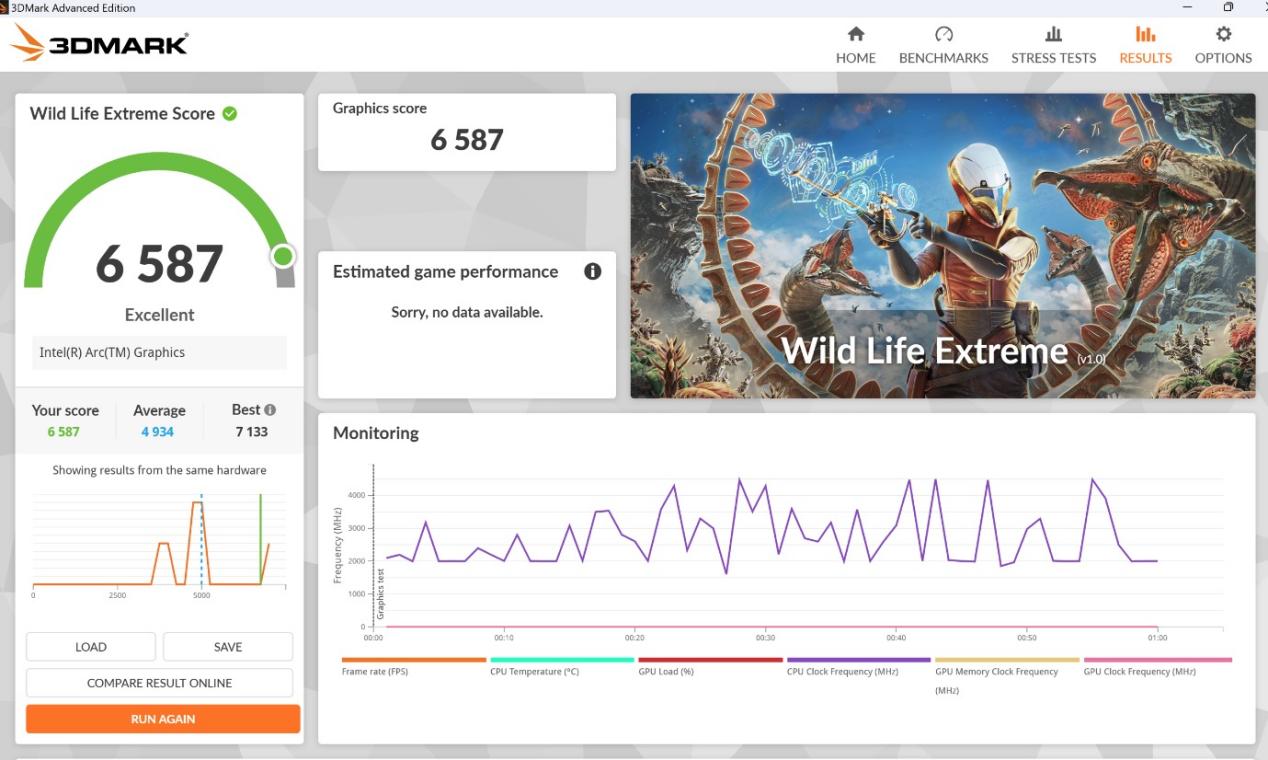The width and height of the screenshot is (1268, 760).
Task: Run the benchmark again
Action: coord(163,719)
